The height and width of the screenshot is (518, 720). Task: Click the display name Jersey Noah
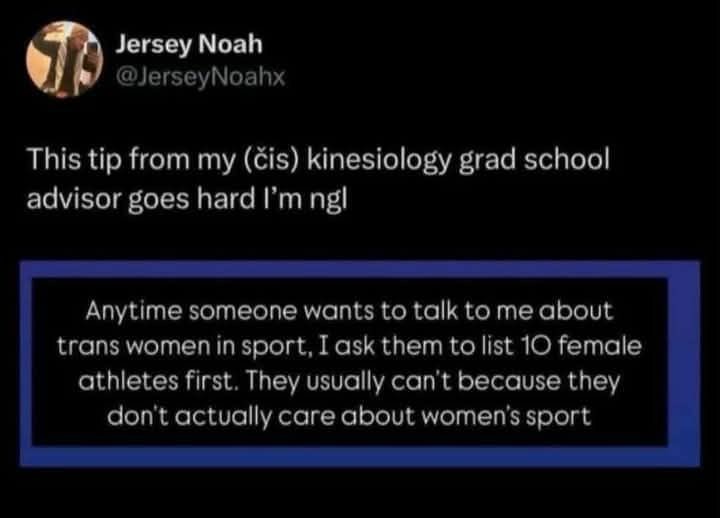pyautogui.click(x=189, y=45)
